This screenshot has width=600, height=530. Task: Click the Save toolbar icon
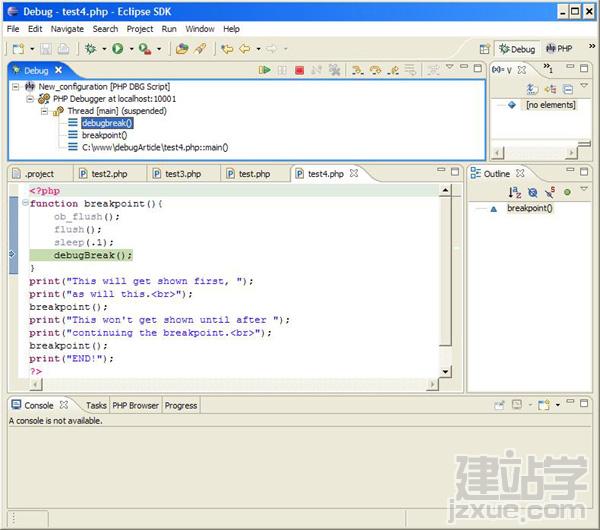click(46, 49)
